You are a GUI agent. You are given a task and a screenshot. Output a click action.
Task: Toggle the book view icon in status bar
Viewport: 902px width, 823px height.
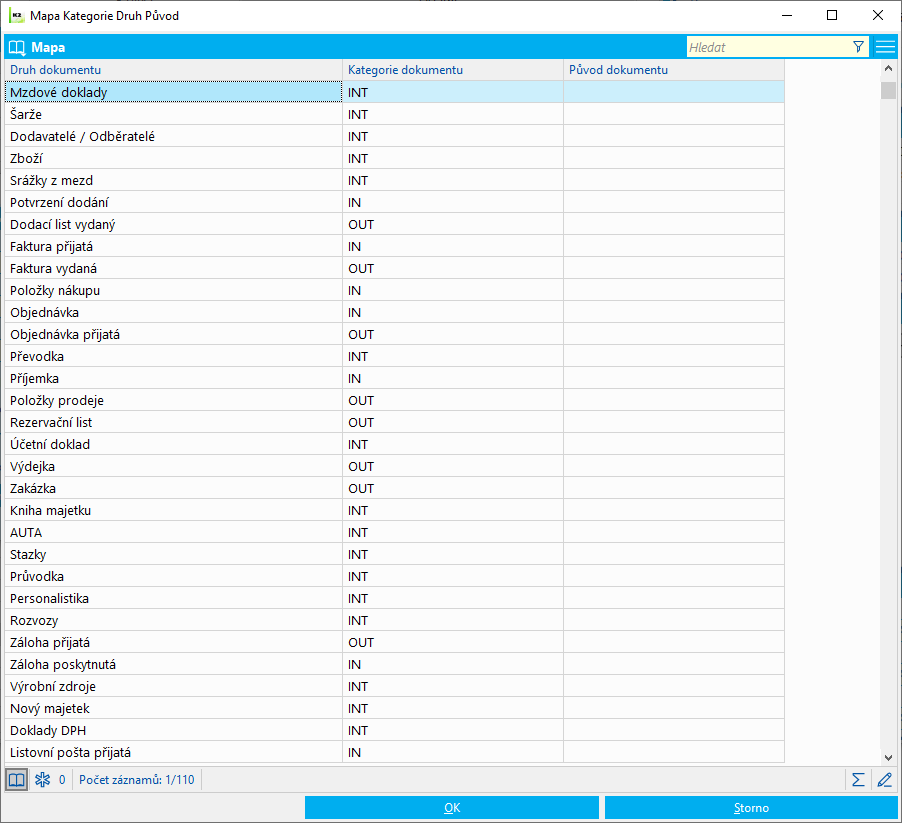coord(16,780)
